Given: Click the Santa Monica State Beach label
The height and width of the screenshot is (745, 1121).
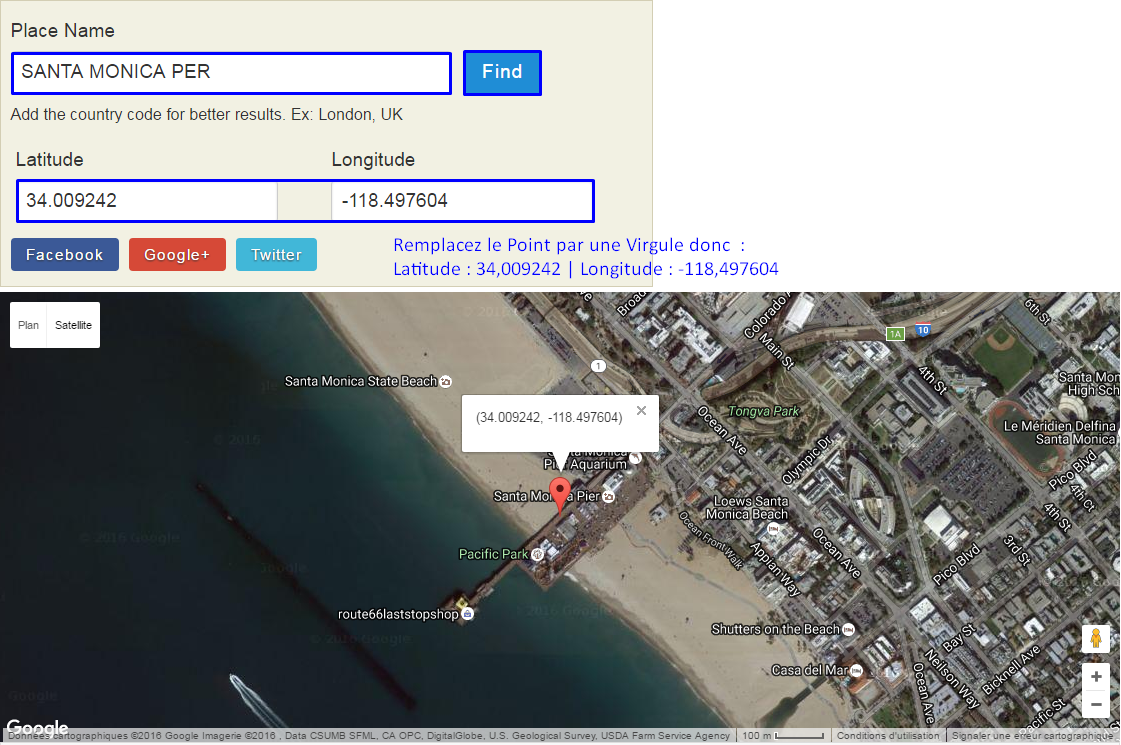Looking at the screenshot, I should coord(360,382).
